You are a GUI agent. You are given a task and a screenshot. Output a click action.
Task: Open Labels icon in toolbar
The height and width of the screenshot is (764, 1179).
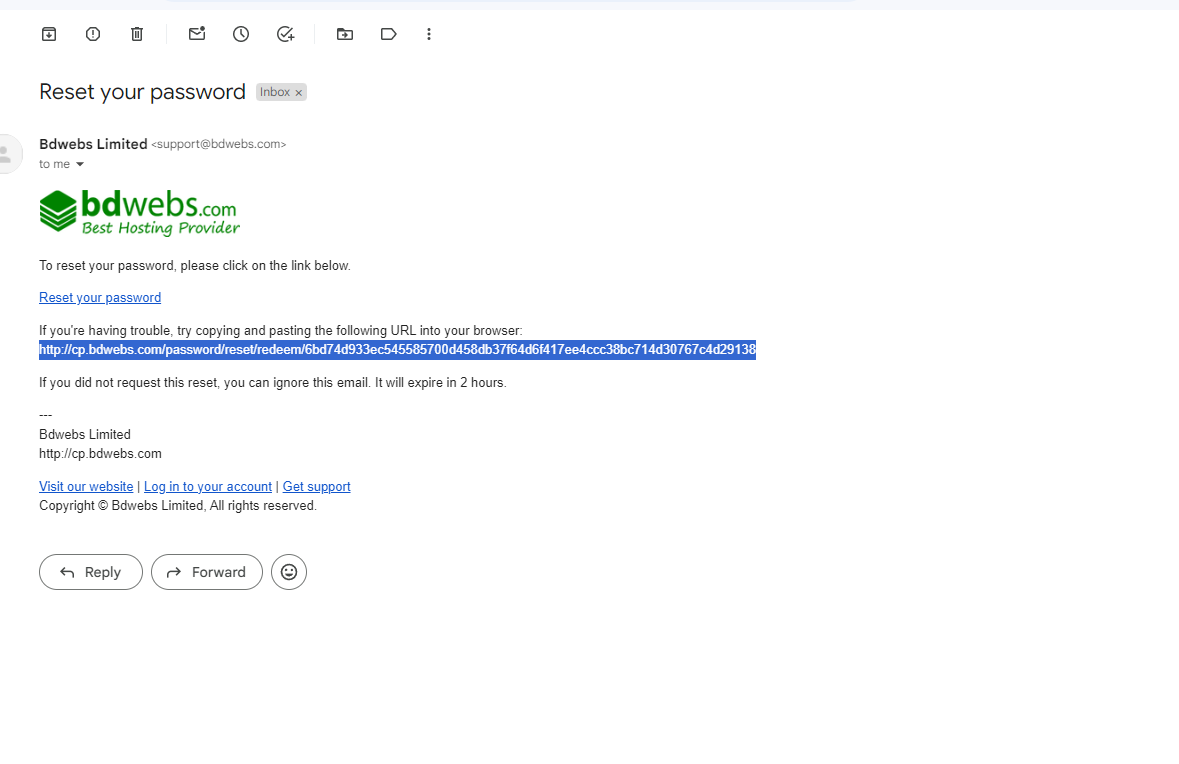pos(389,34)
